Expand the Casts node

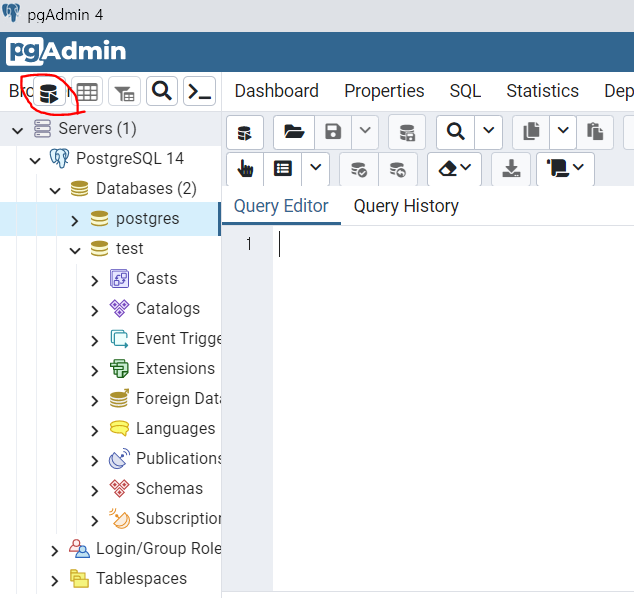point(95,280)
